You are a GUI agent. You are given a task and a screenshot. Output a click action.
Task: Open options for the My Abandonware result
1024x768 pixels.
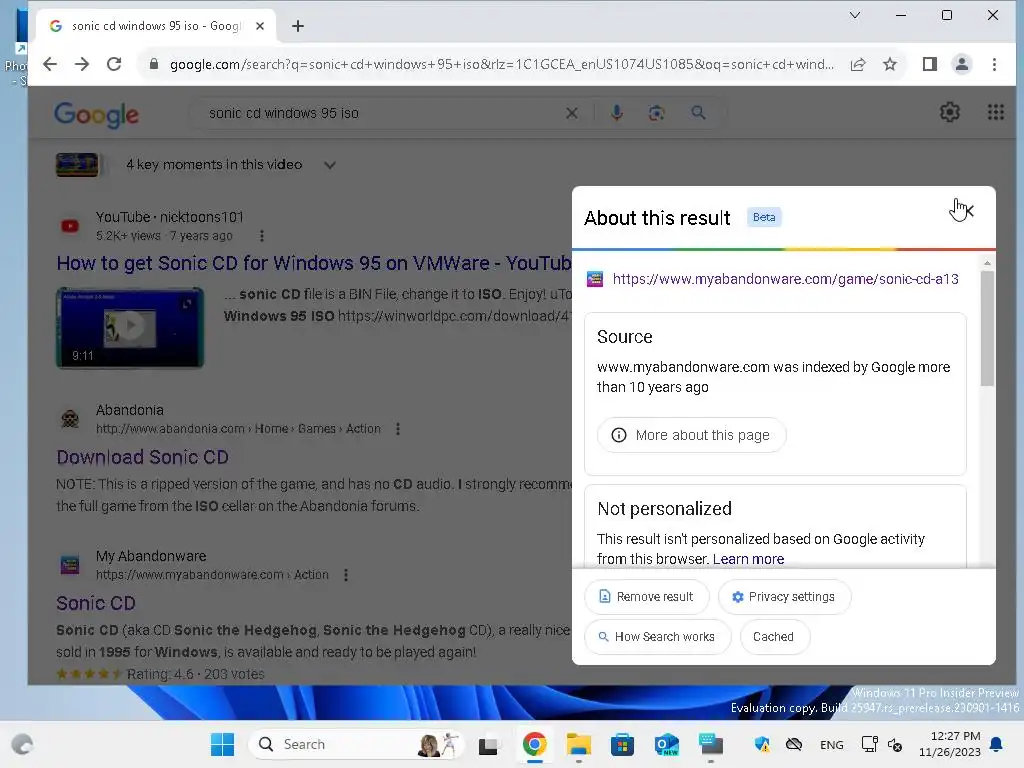(x=346, y=575)
